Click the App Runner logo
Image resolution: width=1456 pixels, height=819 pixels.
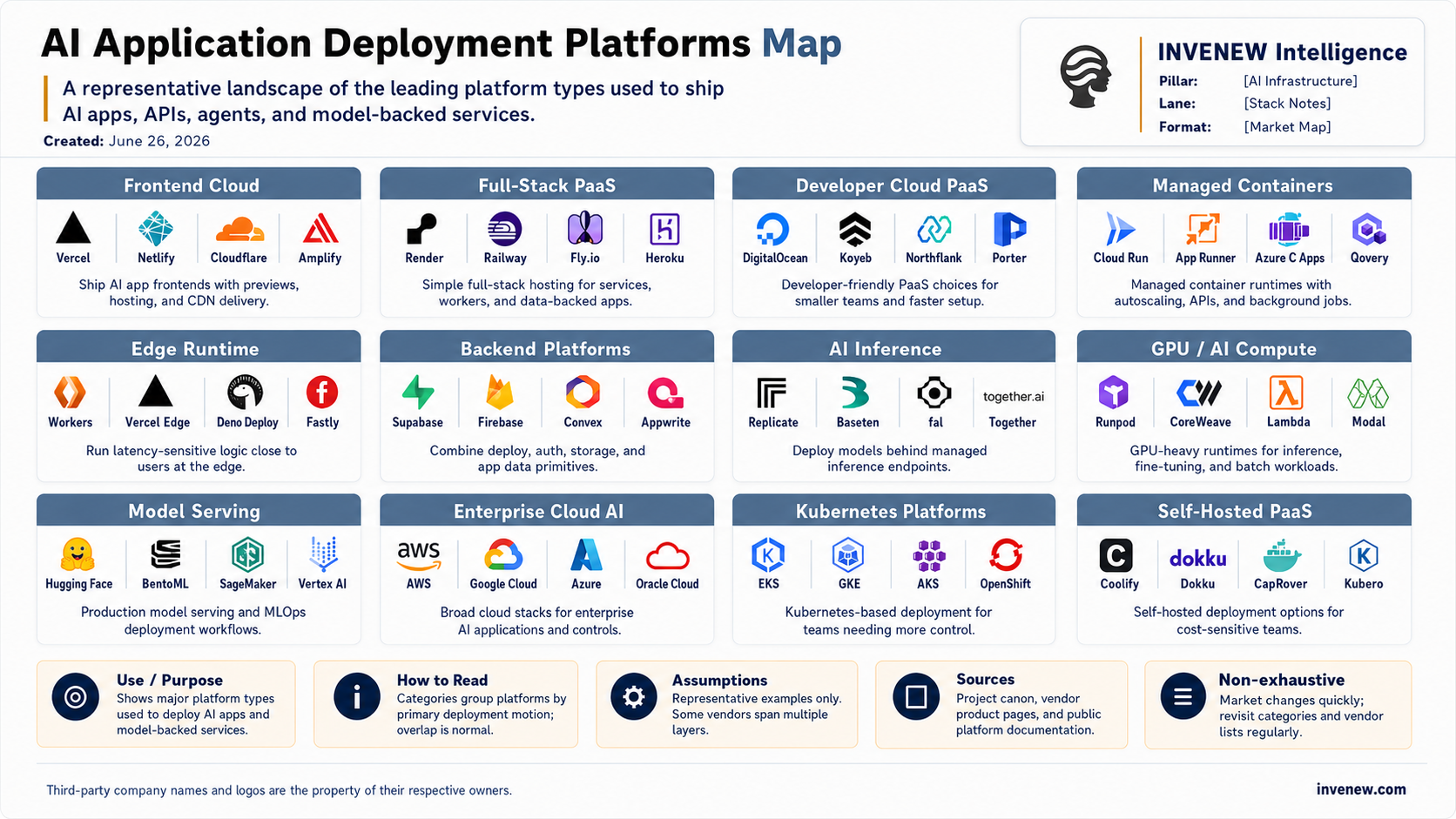1203,230
